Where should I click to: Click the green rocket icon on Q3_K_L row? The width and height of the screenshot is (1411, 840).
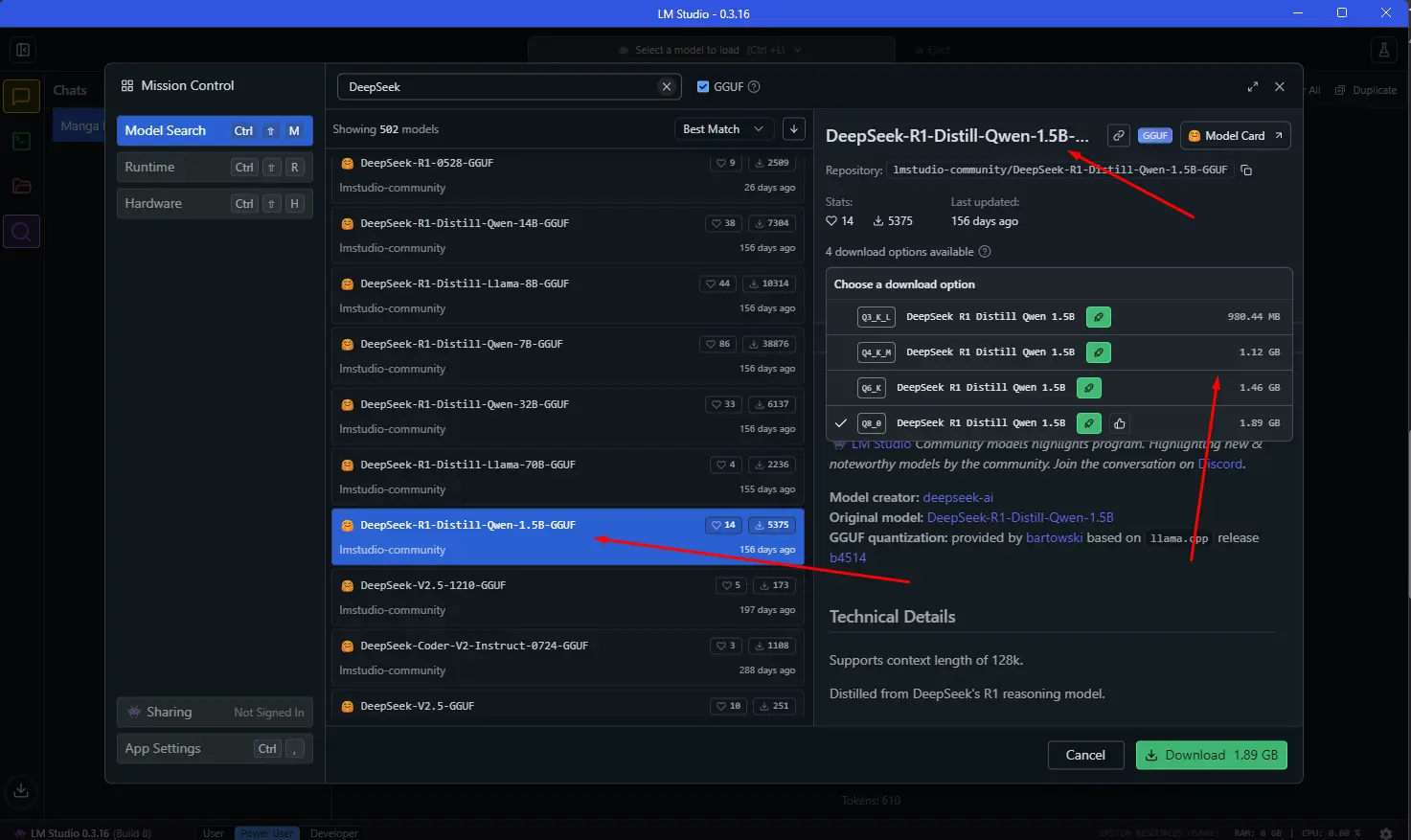tap(1099, 317)
